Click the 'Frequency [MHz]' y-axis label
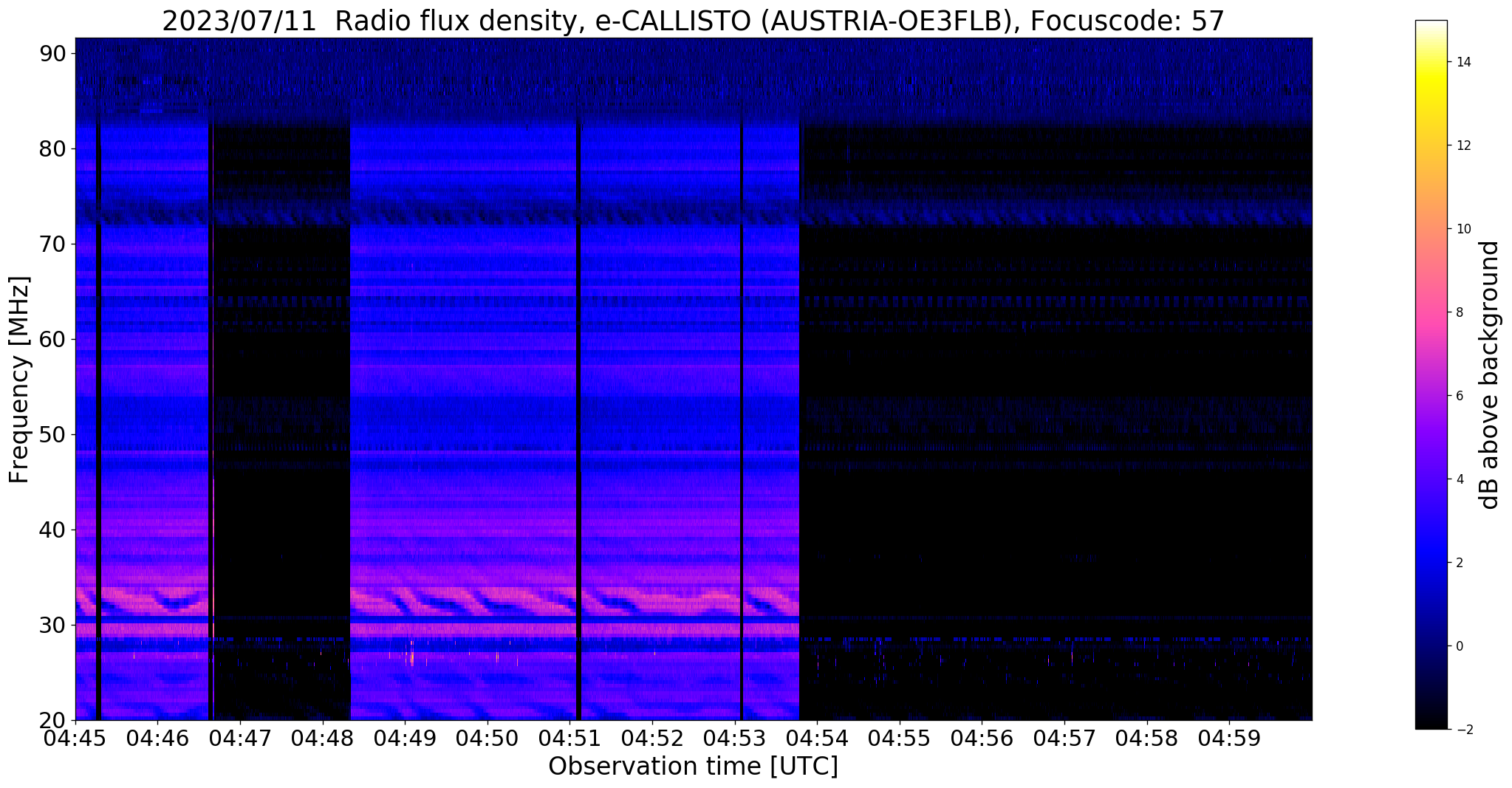Screen dimensions: 1512x788 pos(19,380)
